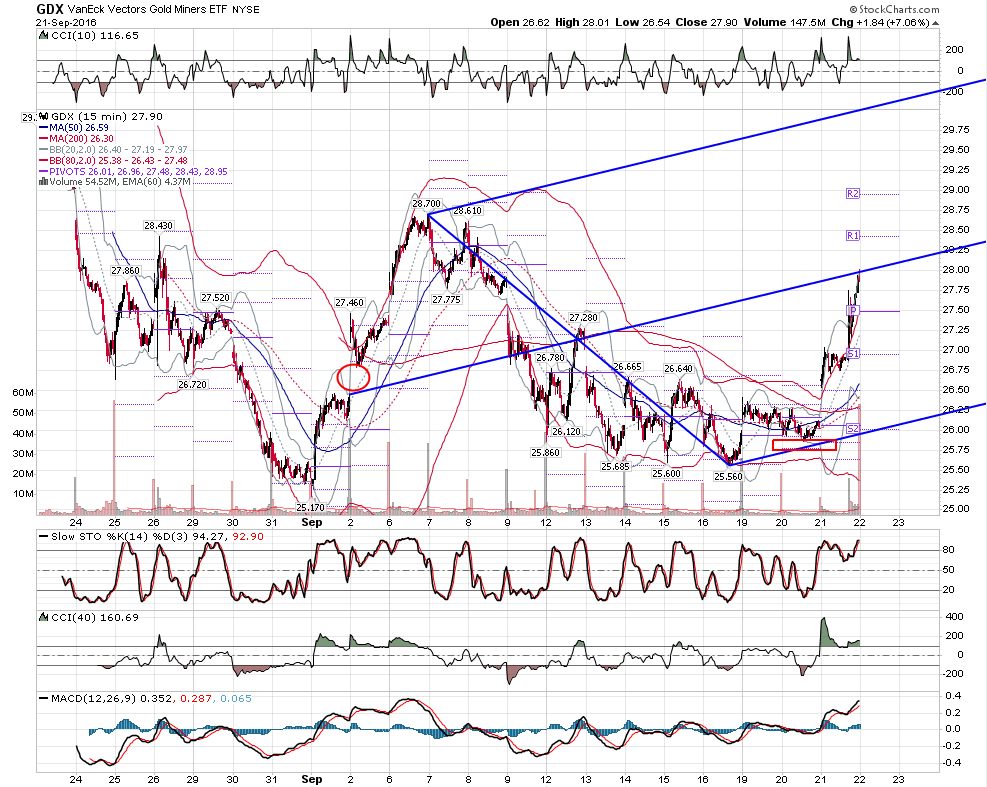Viewport: 987px width, 787px height.
Task: Click the CCI(40) area-chart legend icon
Action: point(43,617)
